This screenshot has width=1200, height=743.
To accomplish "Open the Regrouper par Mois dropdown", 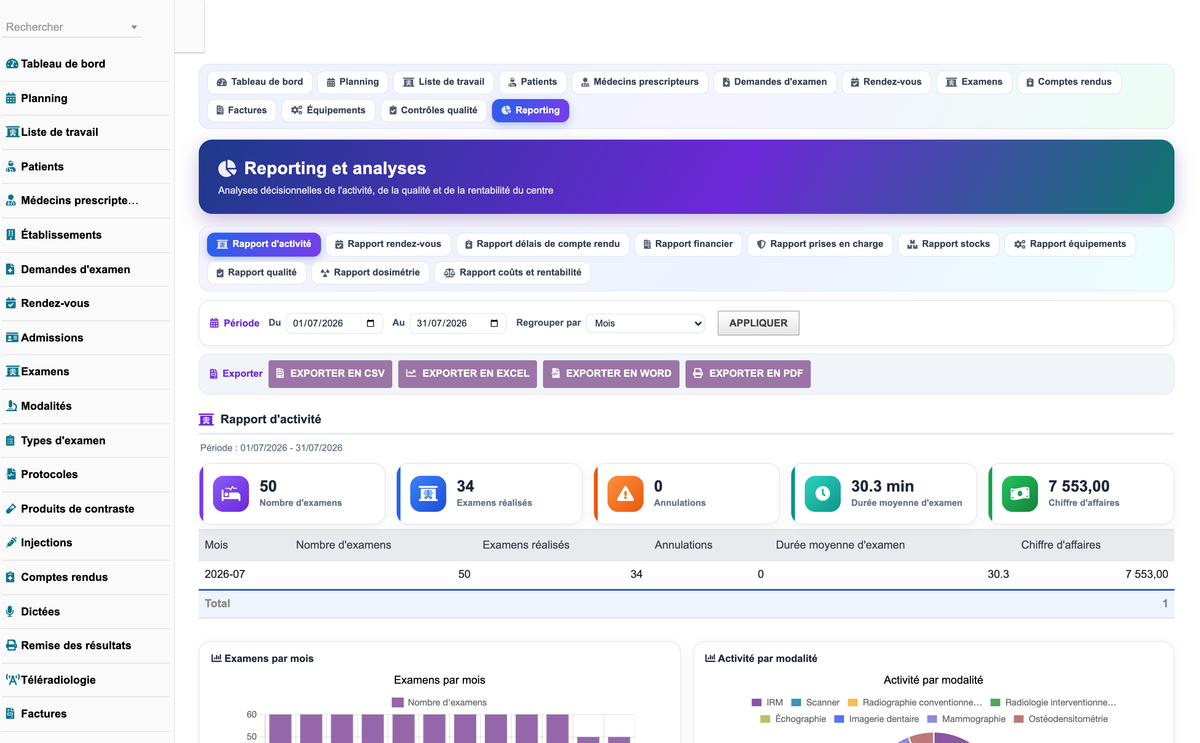I will coord(645,323).
